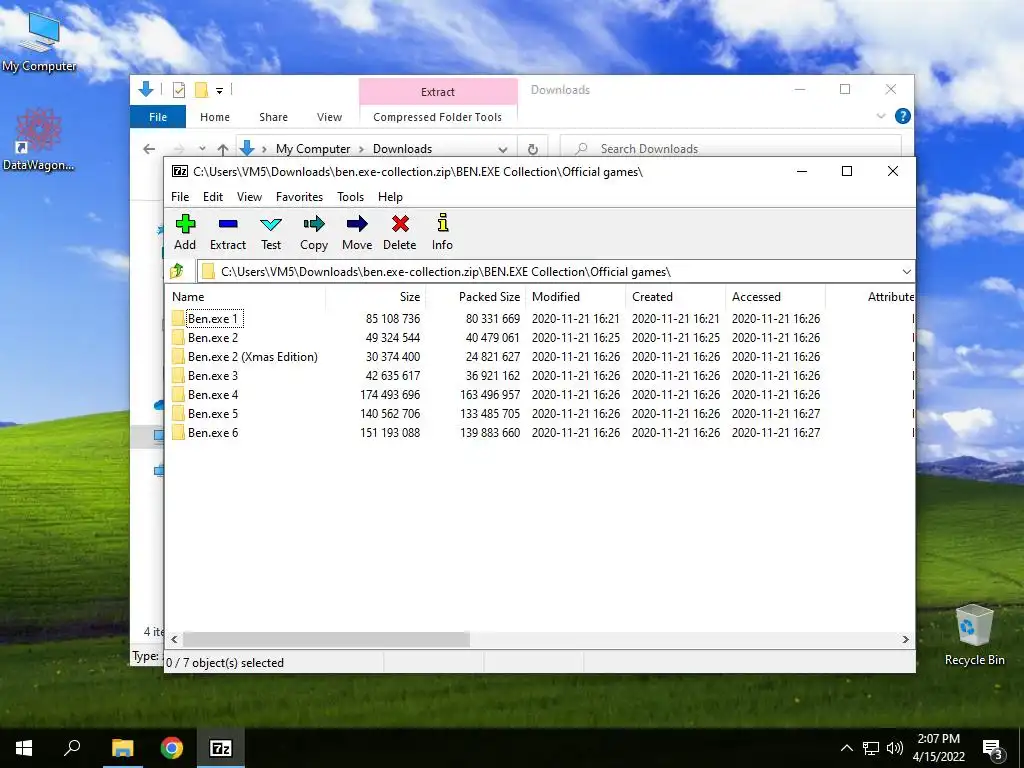
Task: Open the 7-Zip Help menu
Action: coord(390,197)
